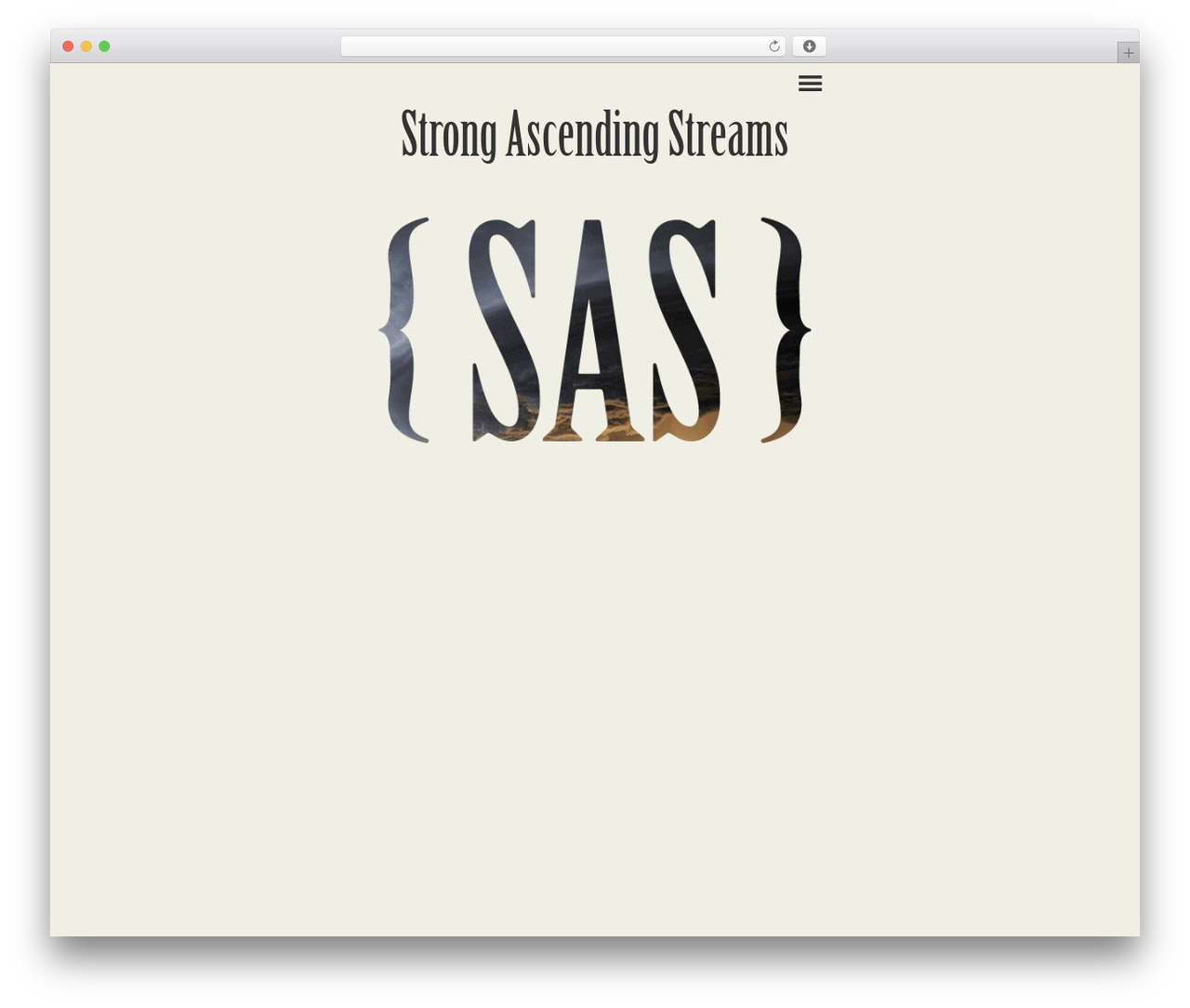
Task: Open the hamburger menu icon
Action: point(810,84)
